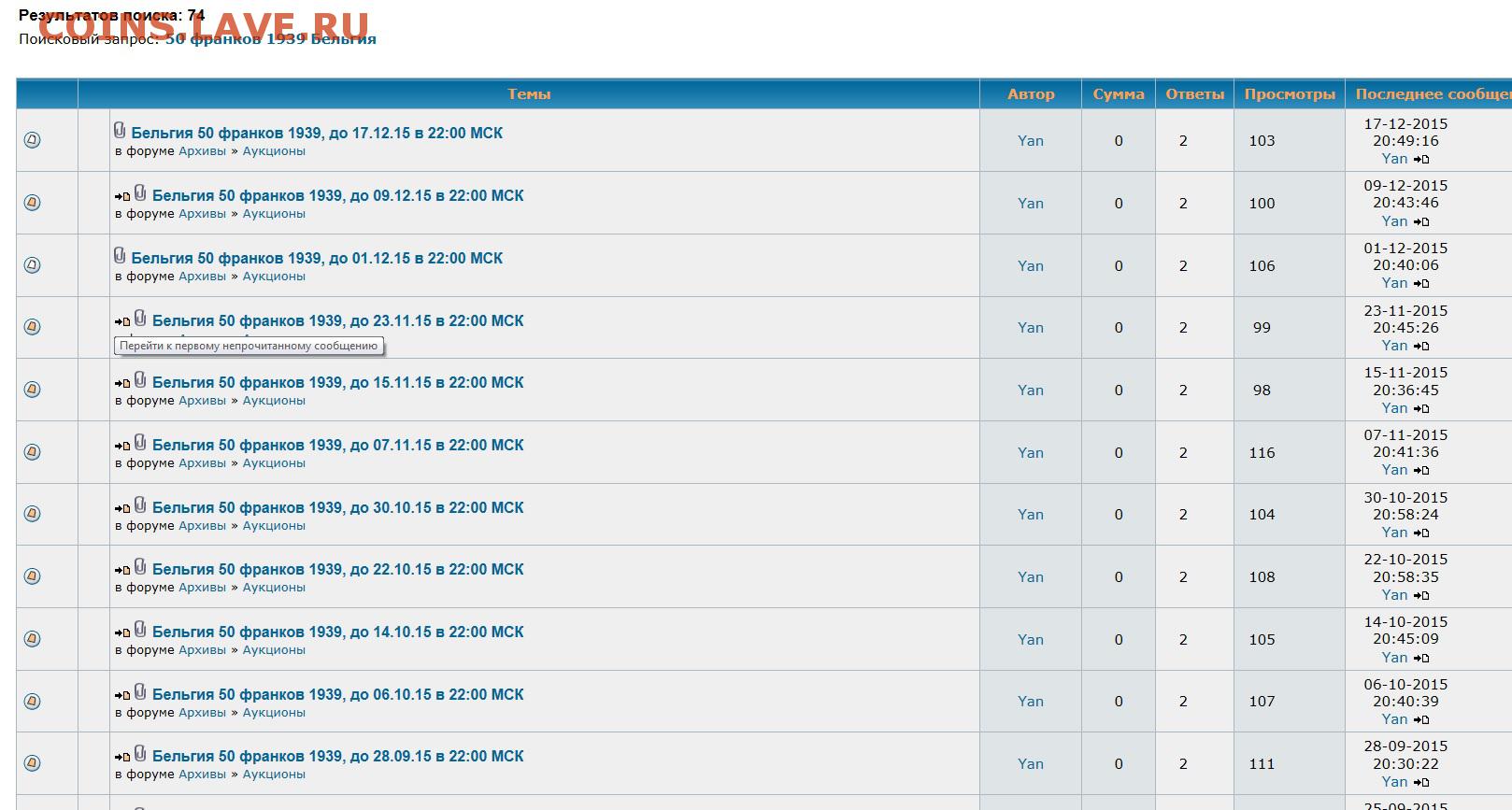Open Архивы forum link under 15.11.15 topic
This screenshot has width=1512, height=810.
click(202, 401)
